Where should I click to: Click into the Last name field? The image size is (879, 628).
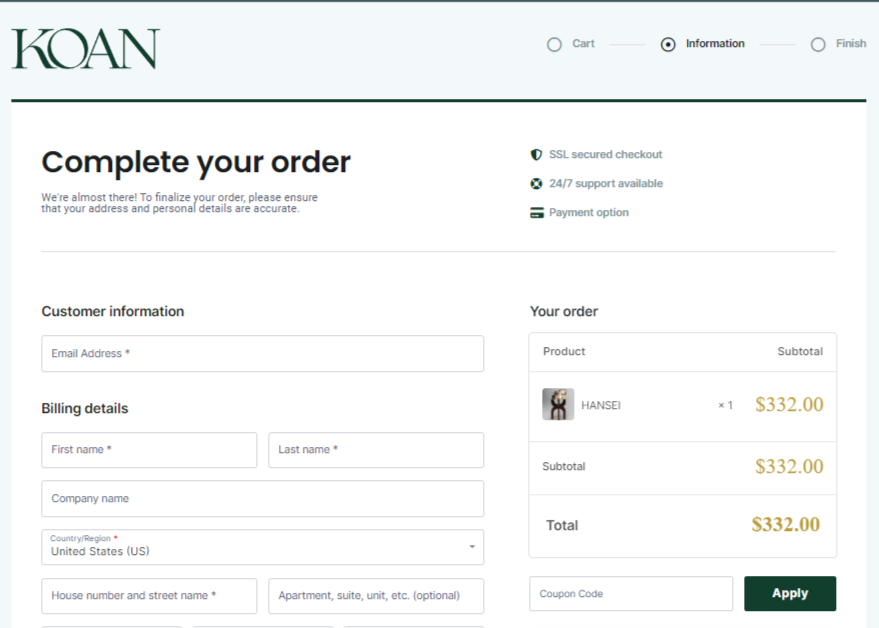pos(376,450)
